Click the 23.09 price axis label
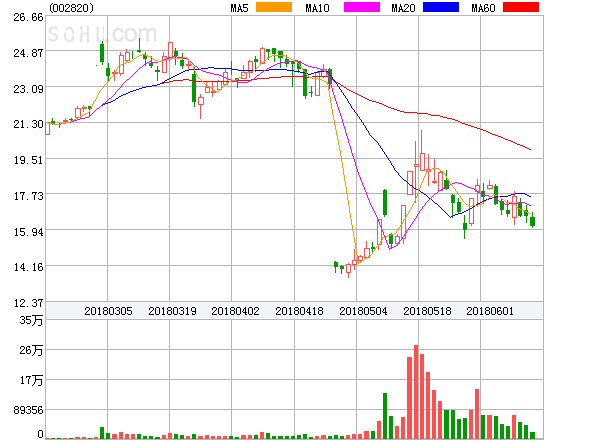This screenshot has width=600, height=440. [x=28, y=89]
